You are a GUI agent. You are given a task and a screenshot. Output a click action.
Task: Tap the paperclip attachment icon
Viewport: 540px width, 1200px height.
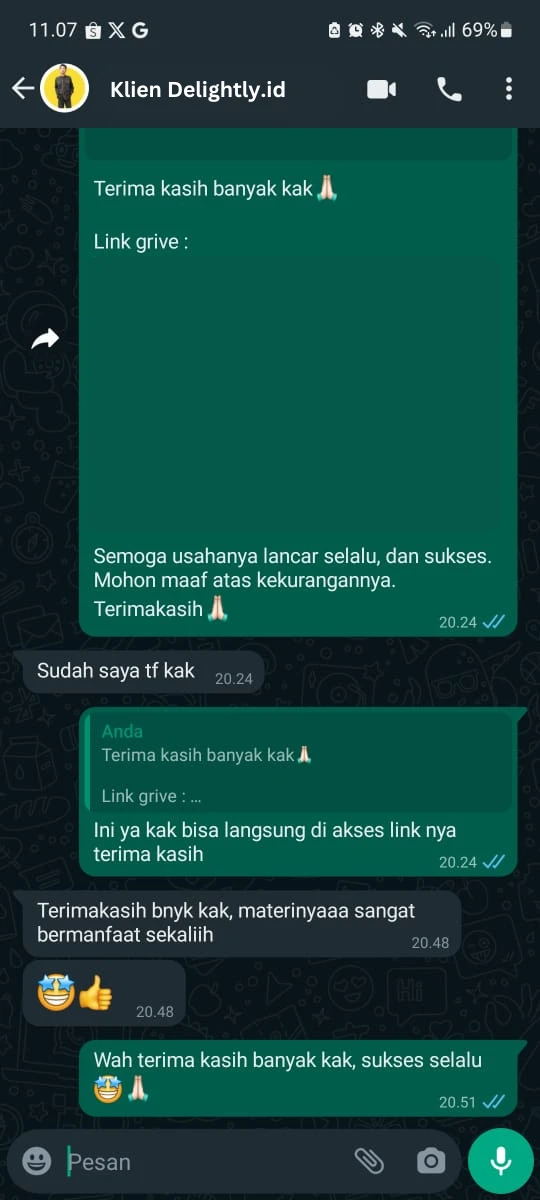pos(369,1160)
